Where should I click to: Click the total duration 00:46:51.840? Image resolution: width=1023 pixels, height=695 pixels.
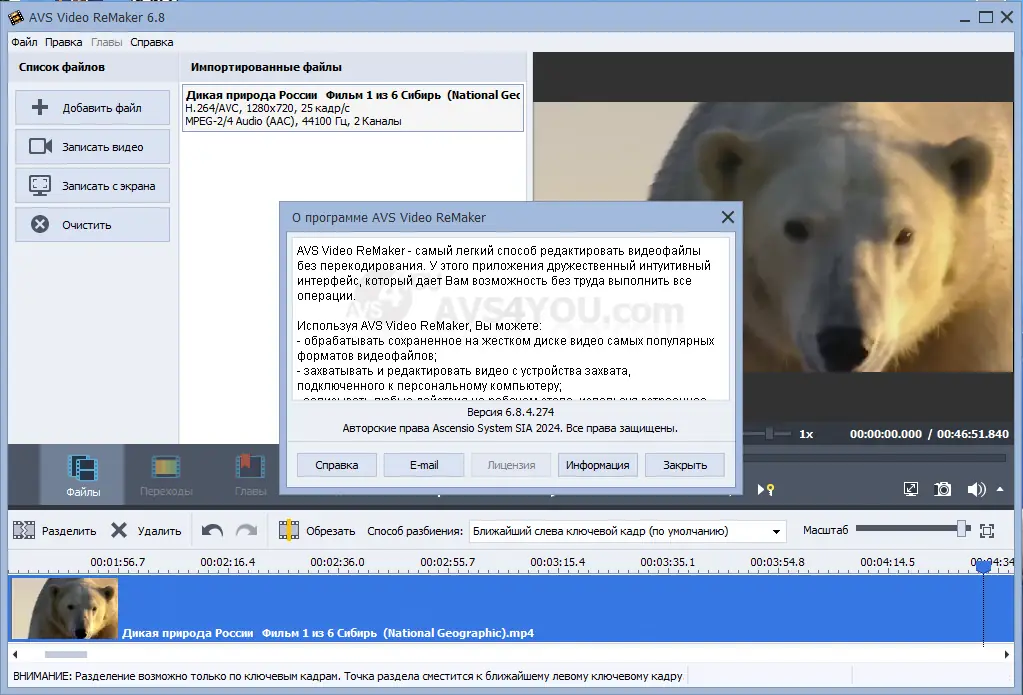click(x=973, y=434)
